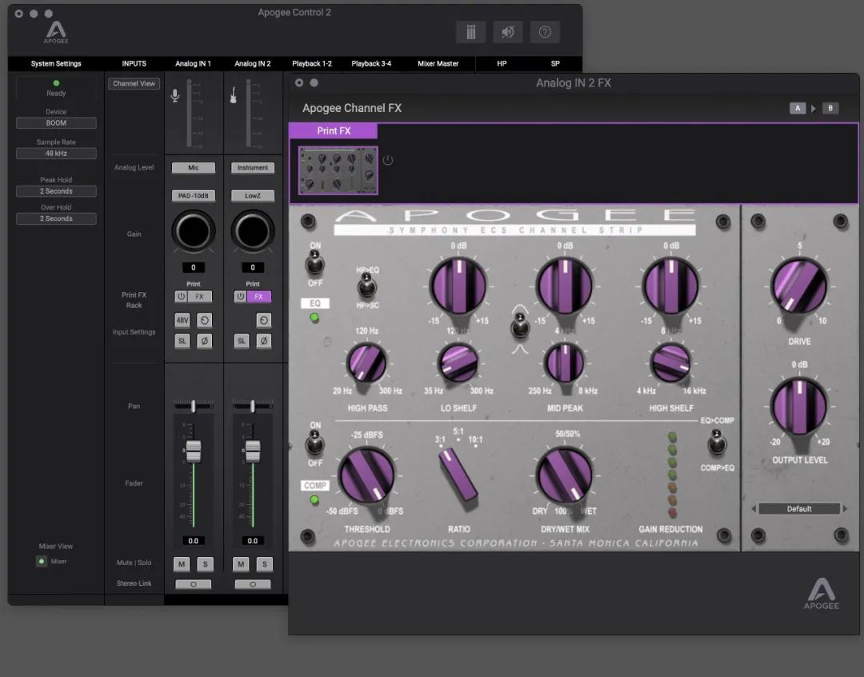This screenshot has height=677, width=864.
Task: Select the Print FX tab
Action: pyautogui.click(x=333, y=131)
